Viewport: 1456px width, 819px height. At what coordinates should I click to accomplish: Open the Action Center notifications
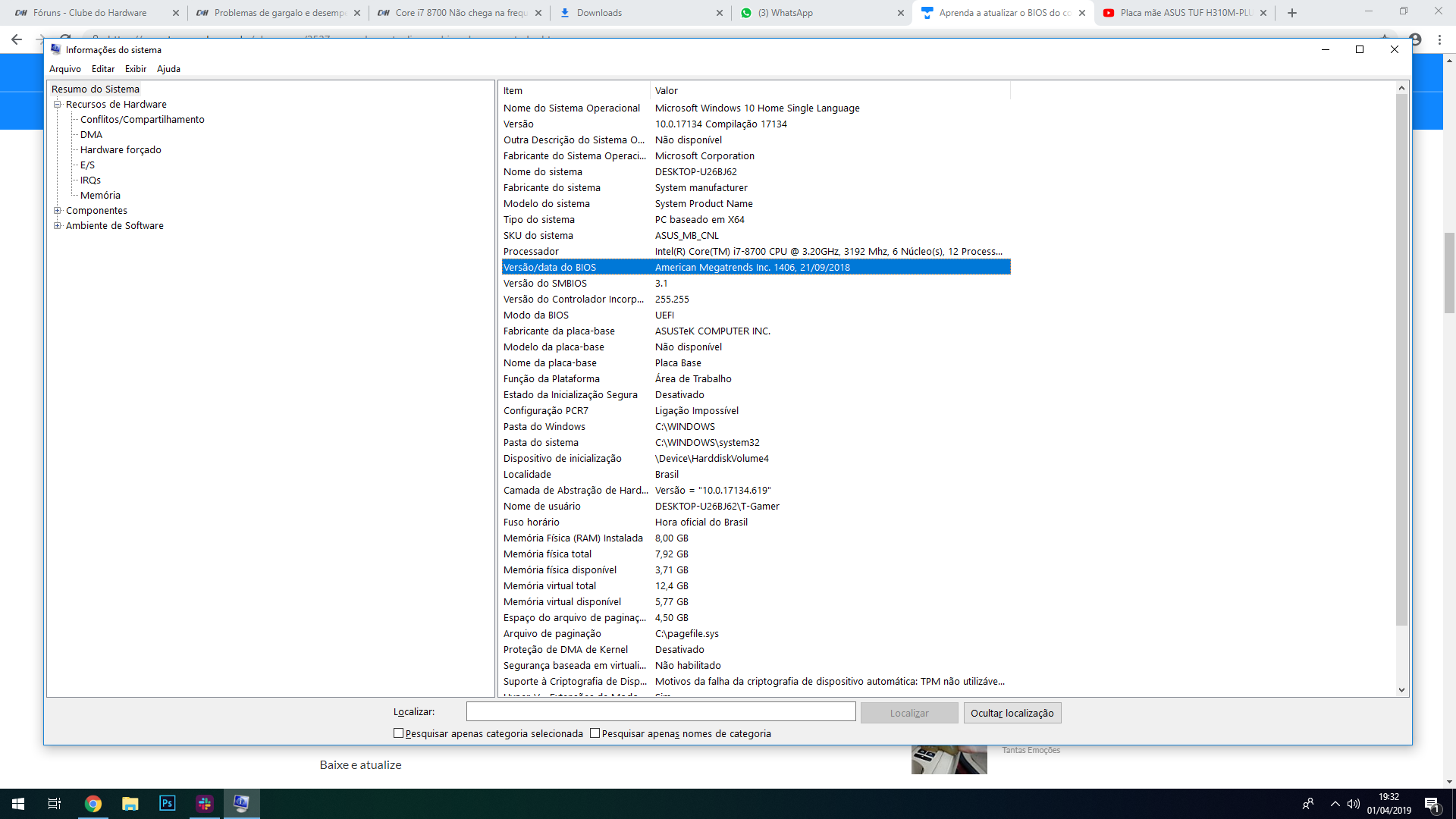click(1432, 804)
